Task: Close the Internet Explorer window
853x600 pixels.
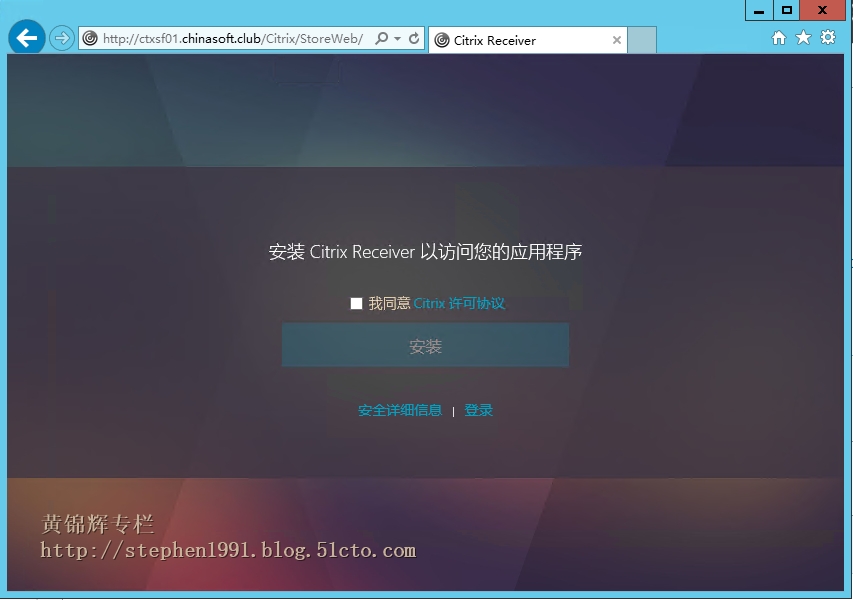Action: 823,10
